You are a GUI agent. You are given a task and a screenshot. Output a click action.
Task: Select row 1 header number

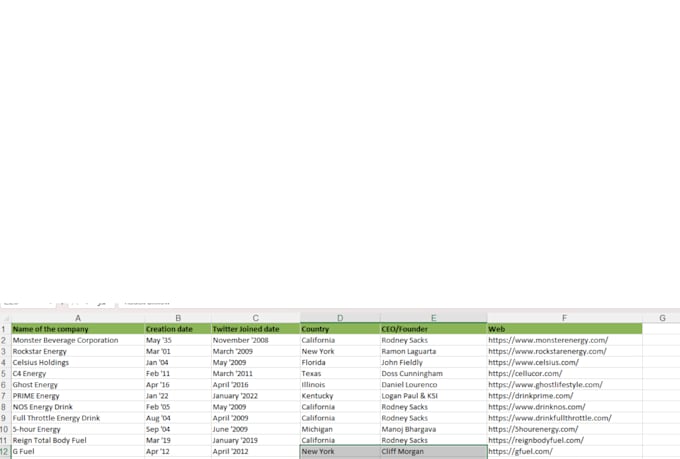tap(5, 329)
